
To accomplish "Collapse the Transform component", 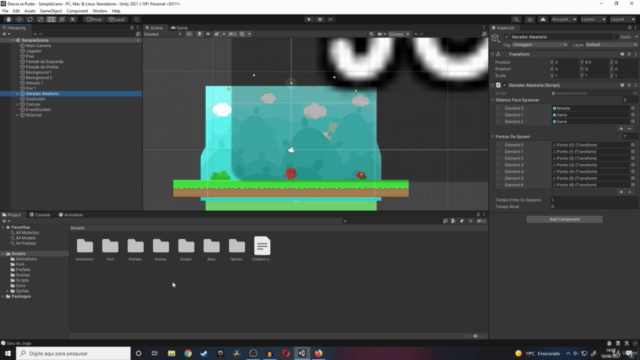I will click(493, 54).
